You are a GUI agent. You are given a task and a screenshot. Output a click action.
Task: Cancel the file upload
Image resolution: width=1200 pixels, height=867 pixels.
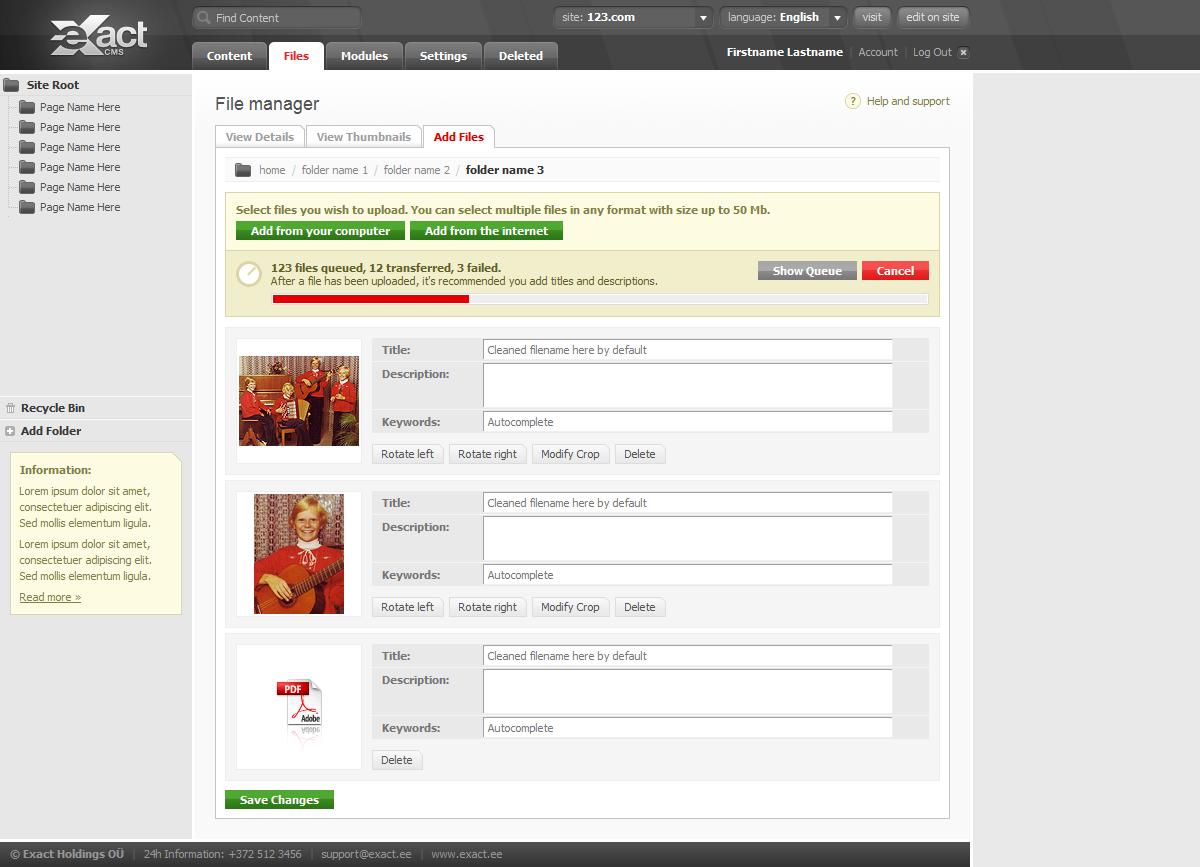click(x=895, y=271)
